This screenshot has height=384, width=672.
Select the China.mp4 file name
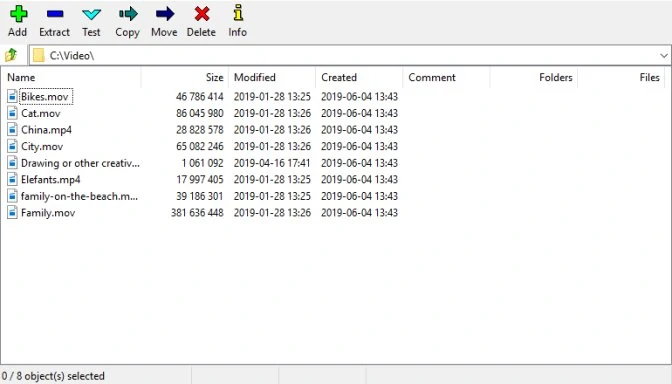pos(46,130)
